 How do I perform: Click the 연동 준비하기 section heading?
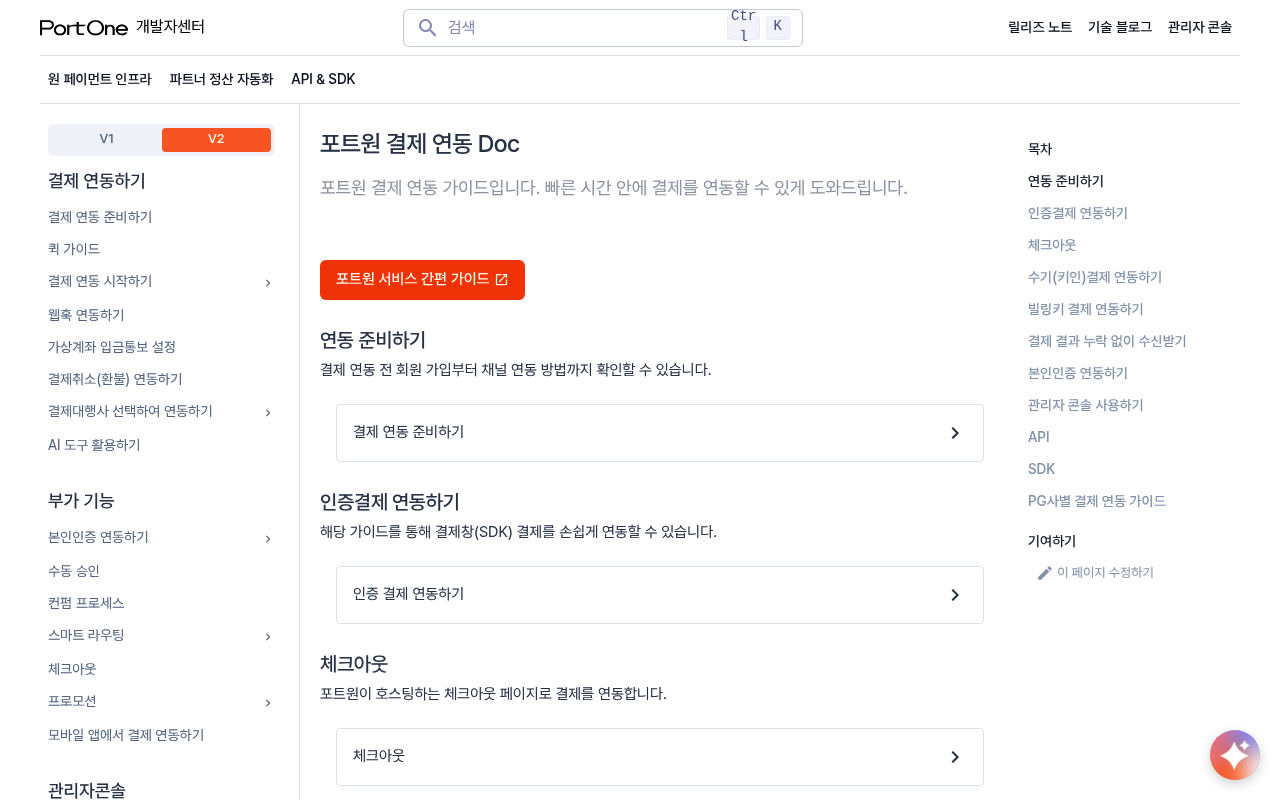pos(373,340)
